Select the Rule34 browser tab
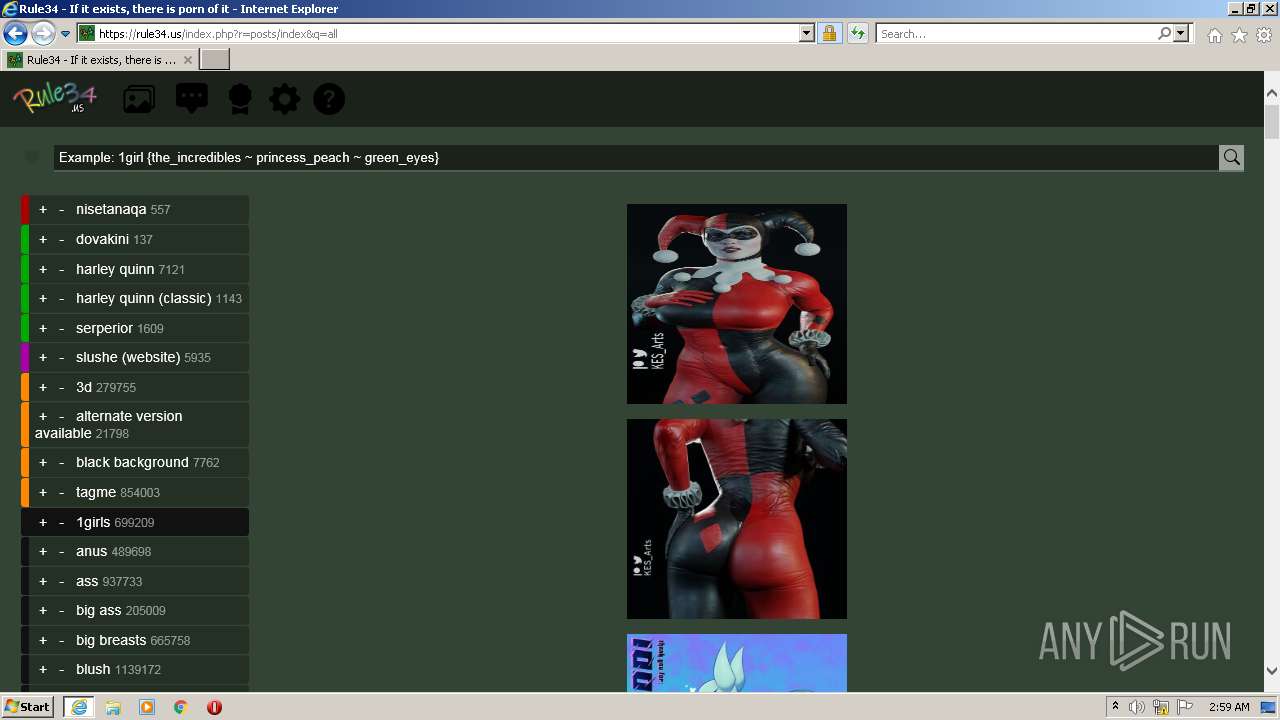This screenshot has width=1280, height=720. click(100, 60)
